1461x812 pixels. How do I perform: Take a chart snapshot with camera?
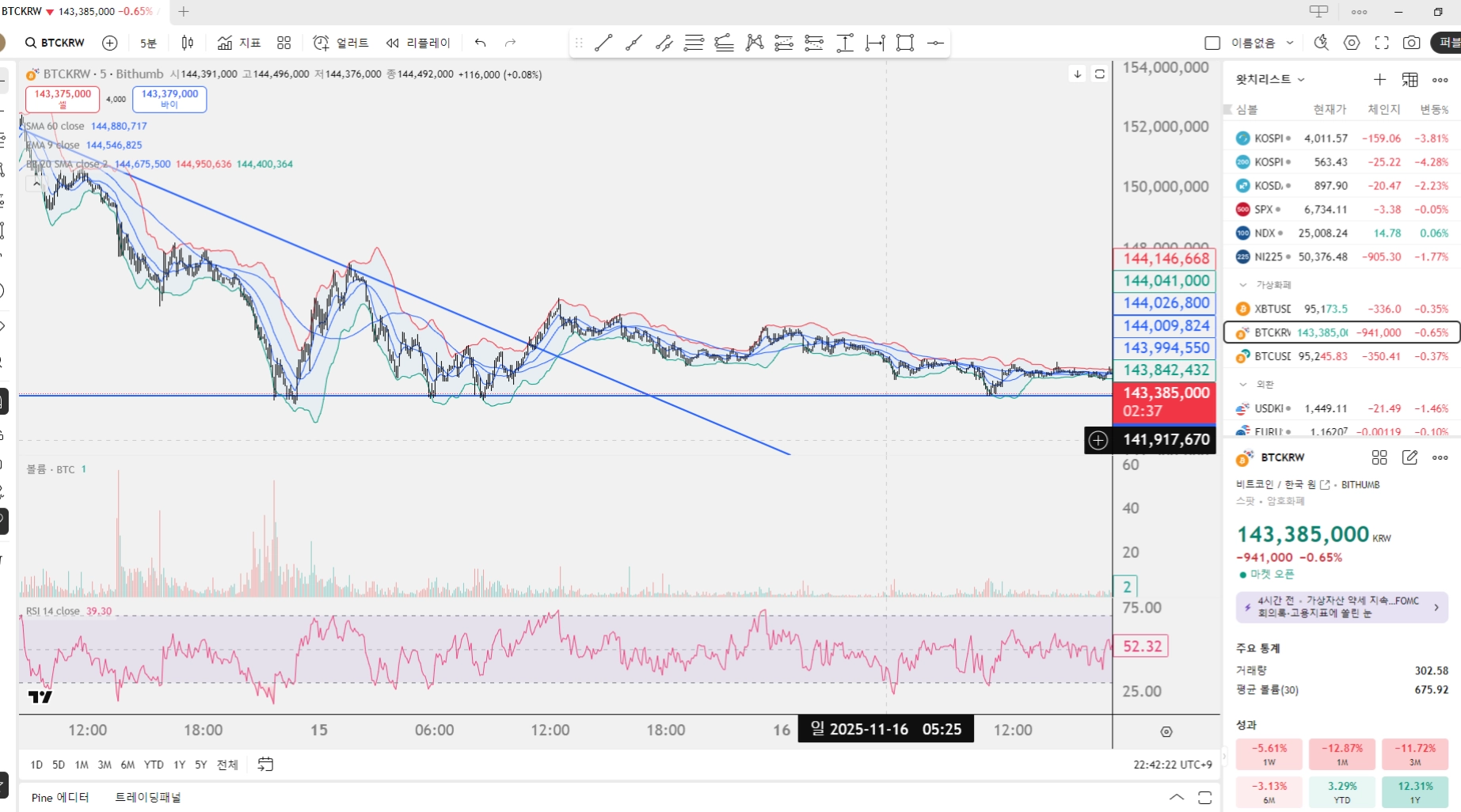1411,43
